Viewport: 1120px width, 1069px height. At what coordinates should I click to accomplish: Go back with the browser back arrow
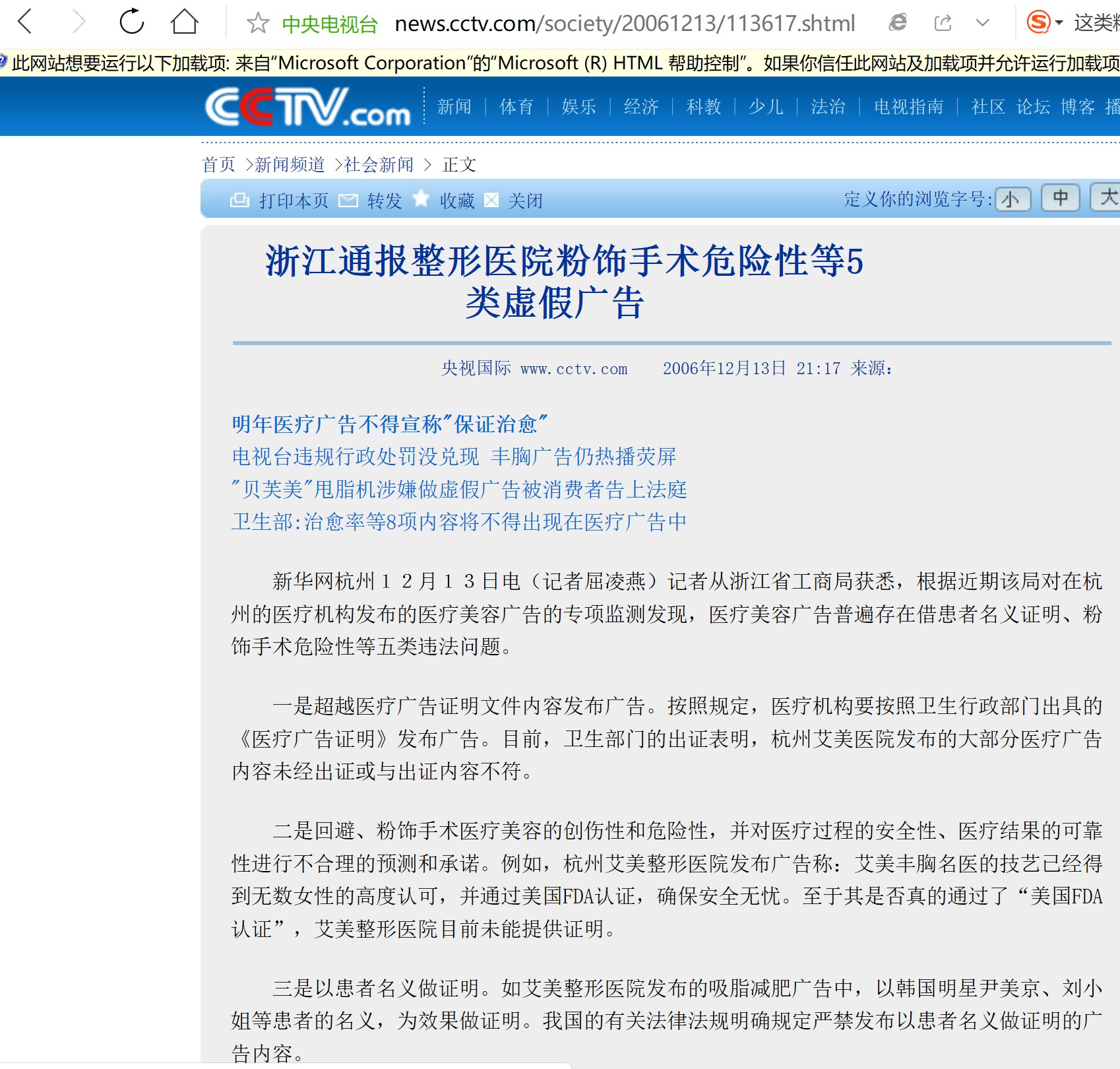(25, 22)
